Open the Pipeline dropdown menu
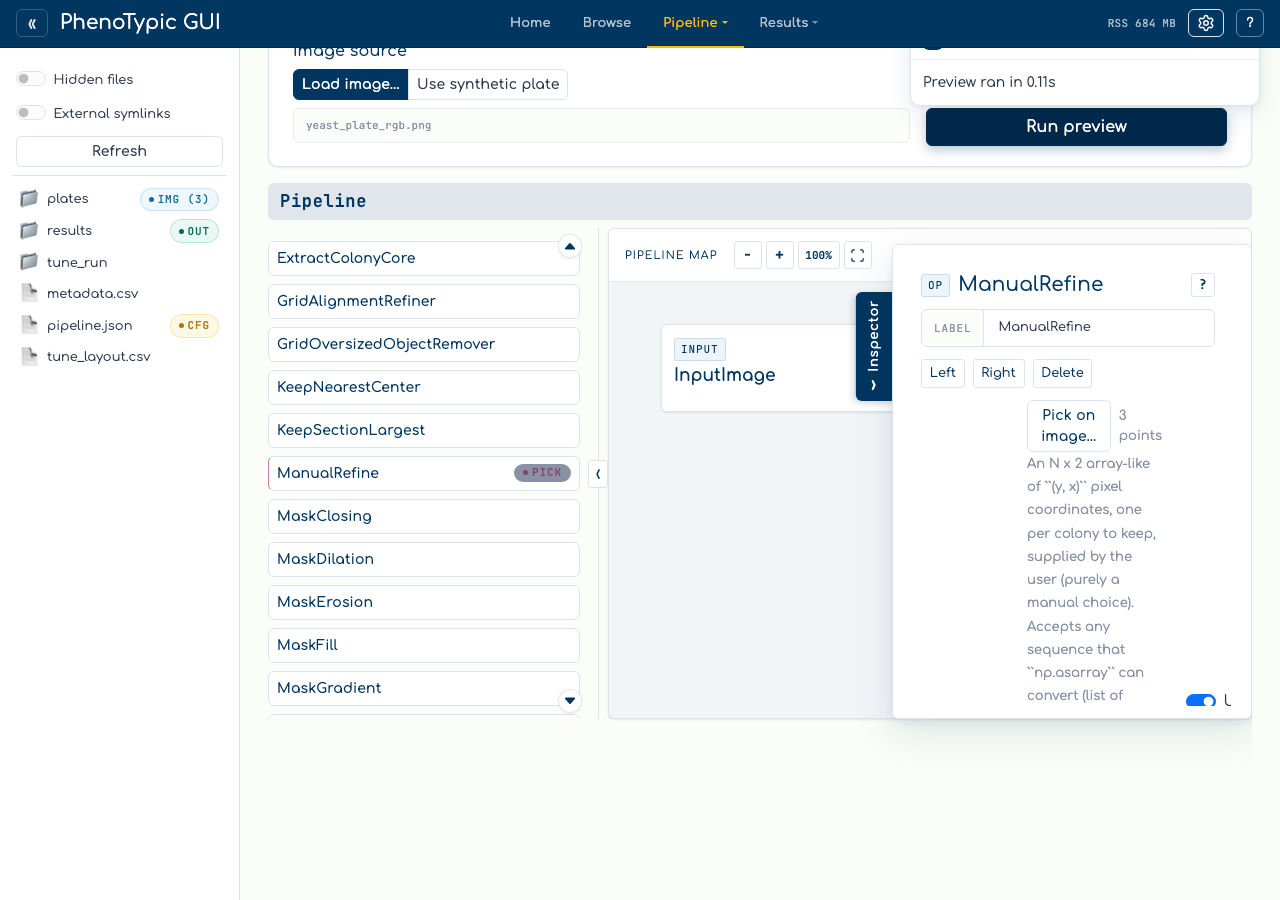 click(695, 23)
